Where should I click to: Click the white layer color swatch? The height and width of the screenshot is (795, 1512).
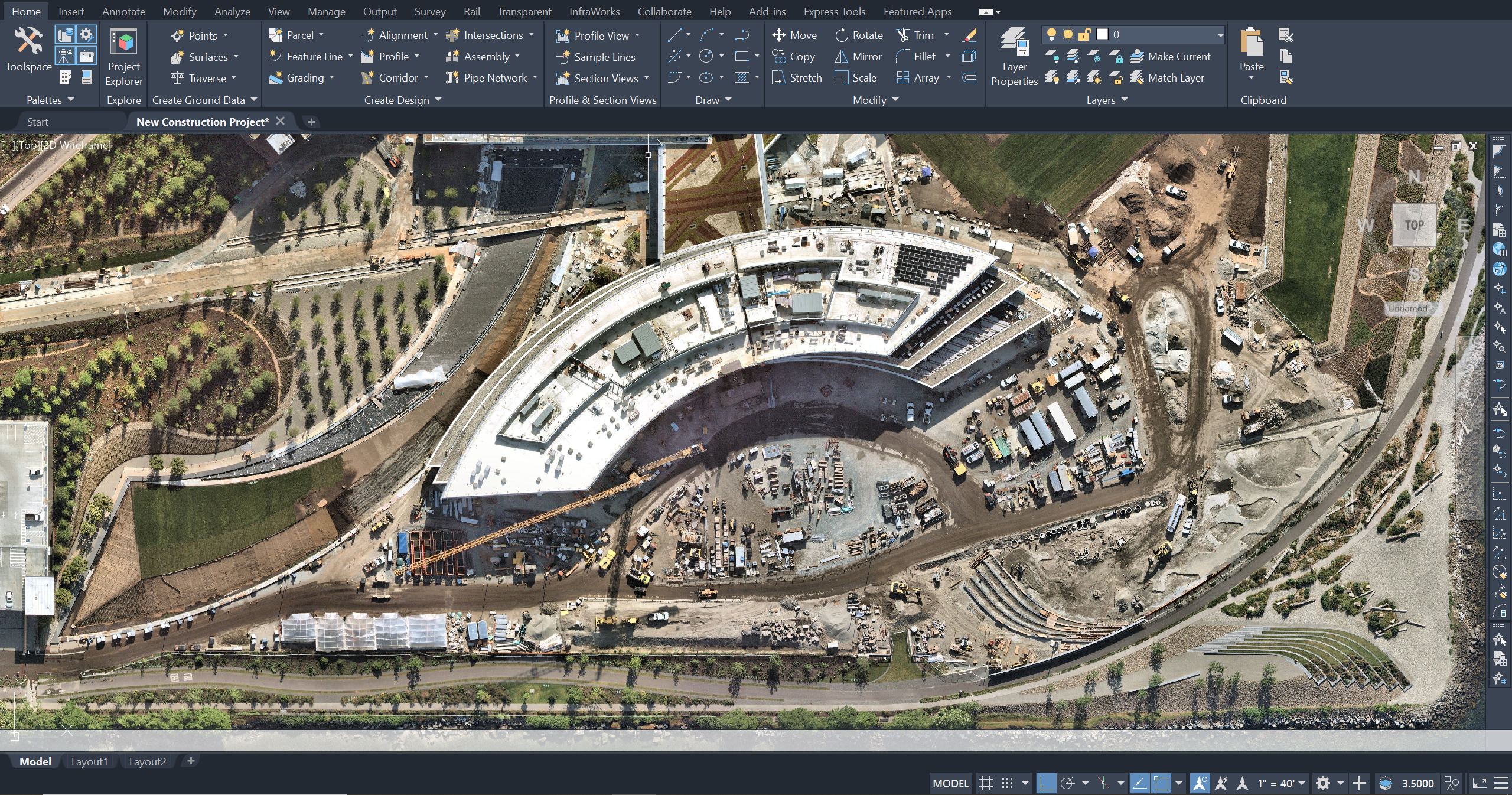pyautogui.click(x=1102, y=35)
